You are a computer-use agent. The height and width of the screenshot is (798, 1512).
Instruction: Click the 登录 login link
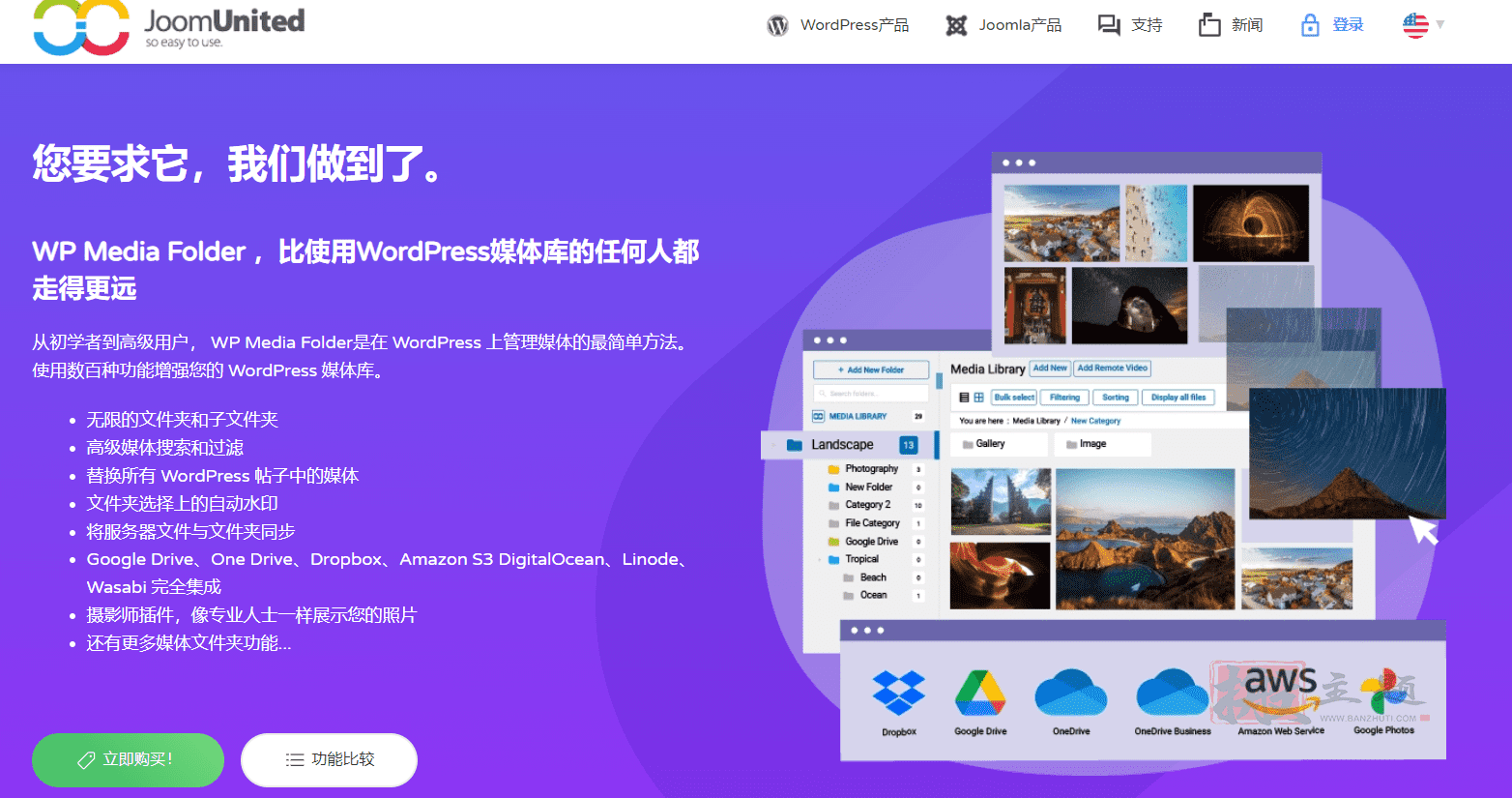(x=1348, y=25)
